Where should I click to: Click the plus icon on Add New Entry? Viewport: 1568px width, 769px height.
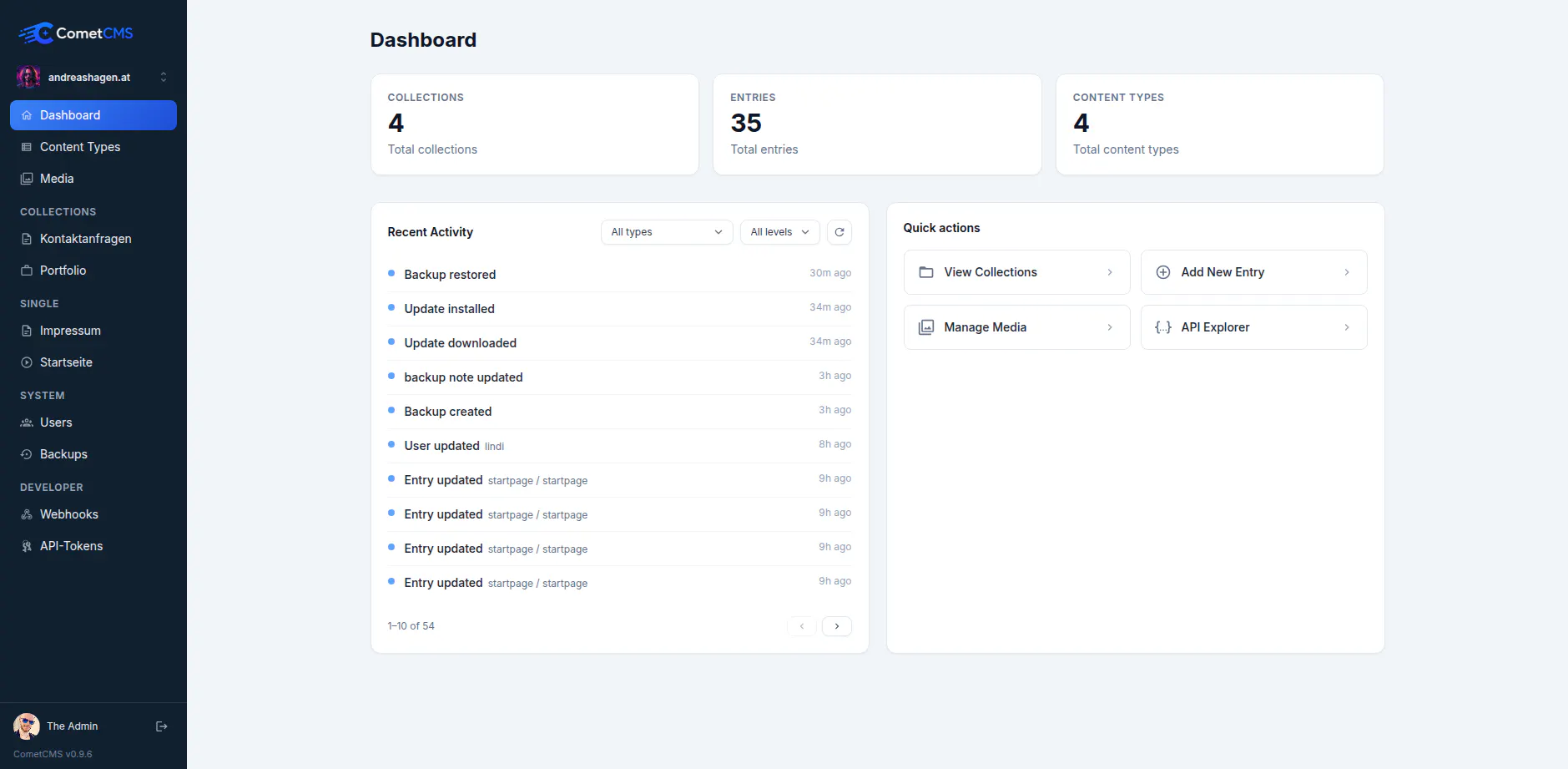coord(1163,272)
